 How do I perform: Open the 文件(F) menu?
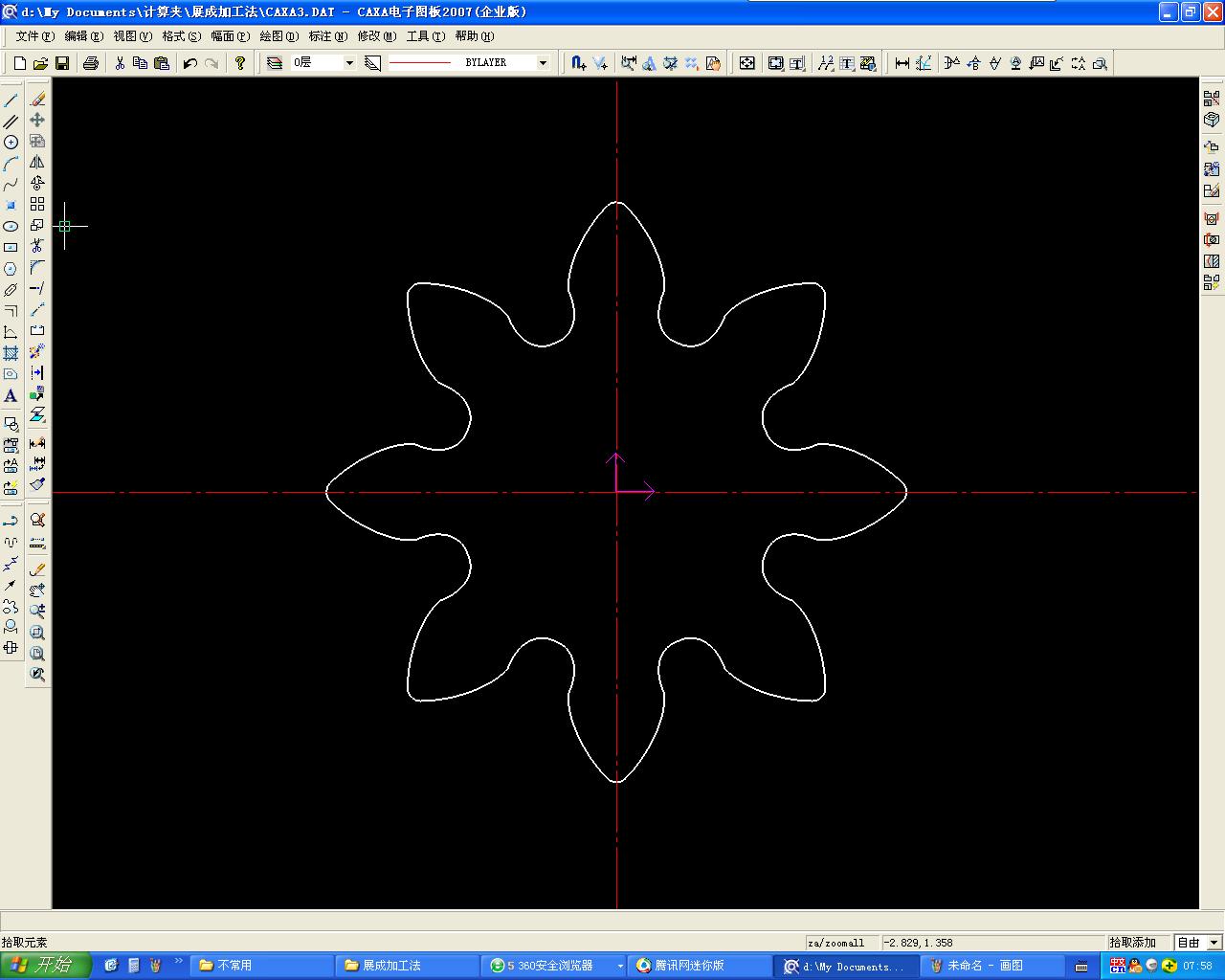[x=35, y=36]
